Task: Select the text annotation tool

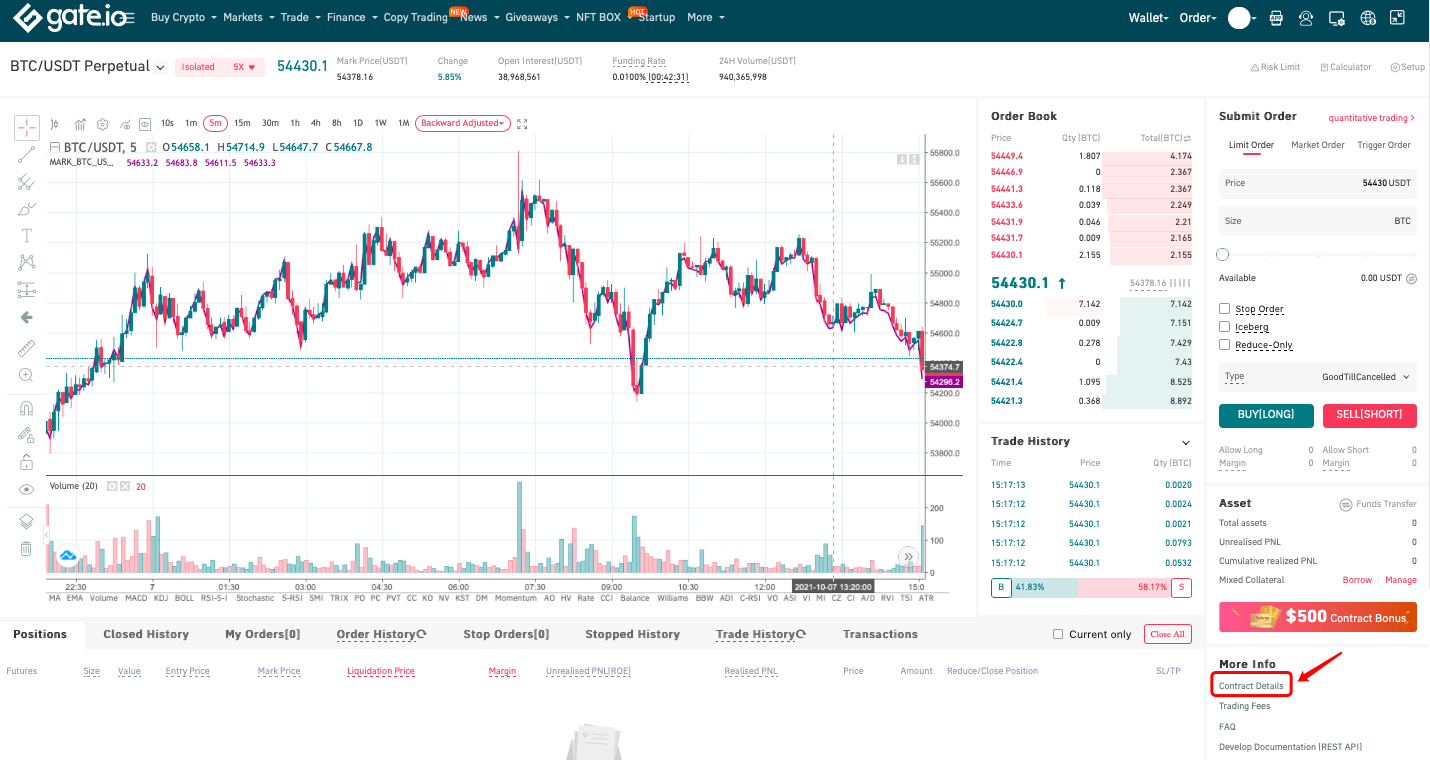Action: (27, 236)
